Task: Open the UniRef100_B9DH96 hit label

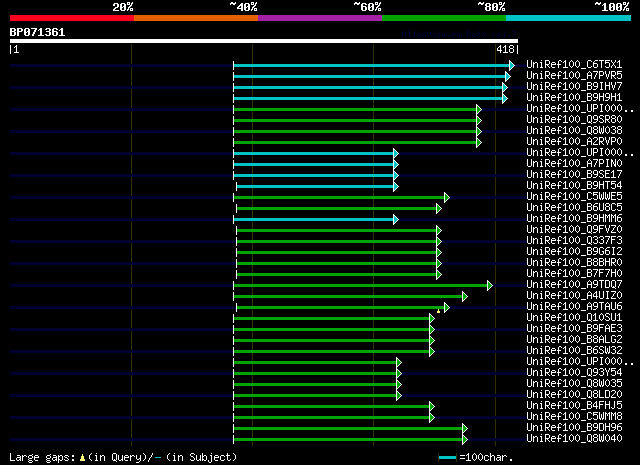Action: (574, 428)
